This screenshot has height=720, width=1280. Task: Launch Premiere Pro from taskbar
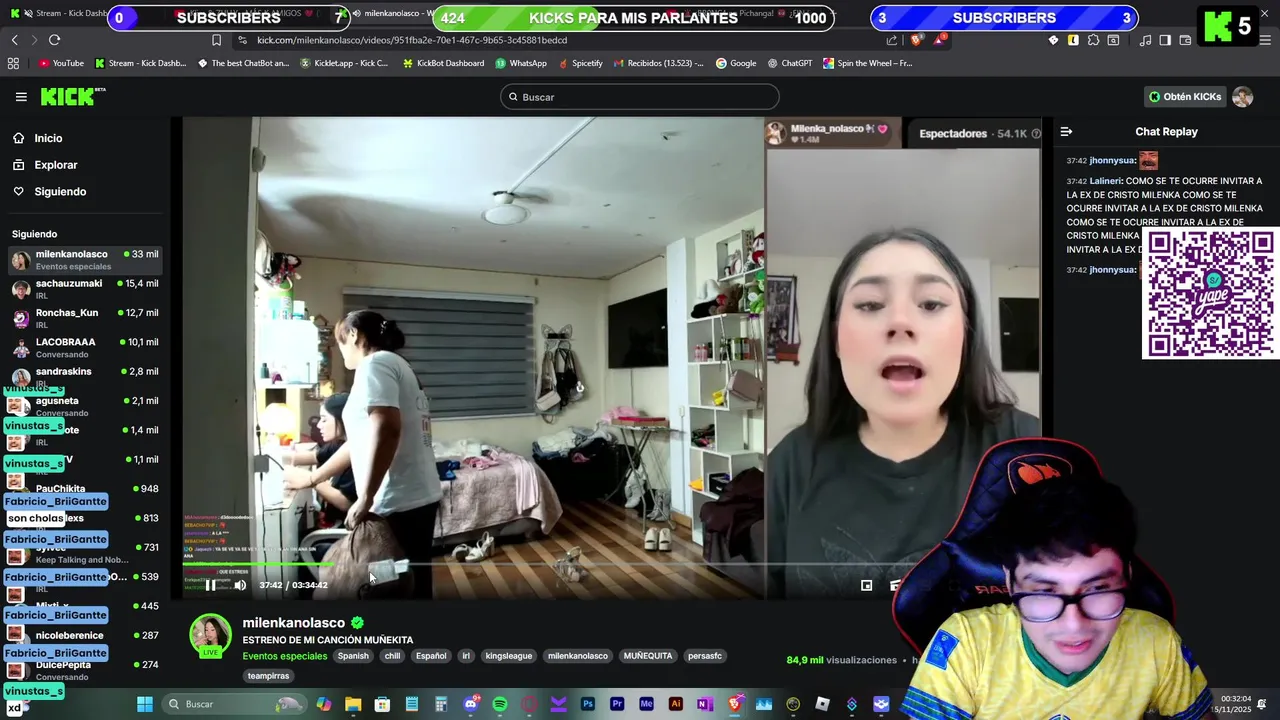[617, 704]
